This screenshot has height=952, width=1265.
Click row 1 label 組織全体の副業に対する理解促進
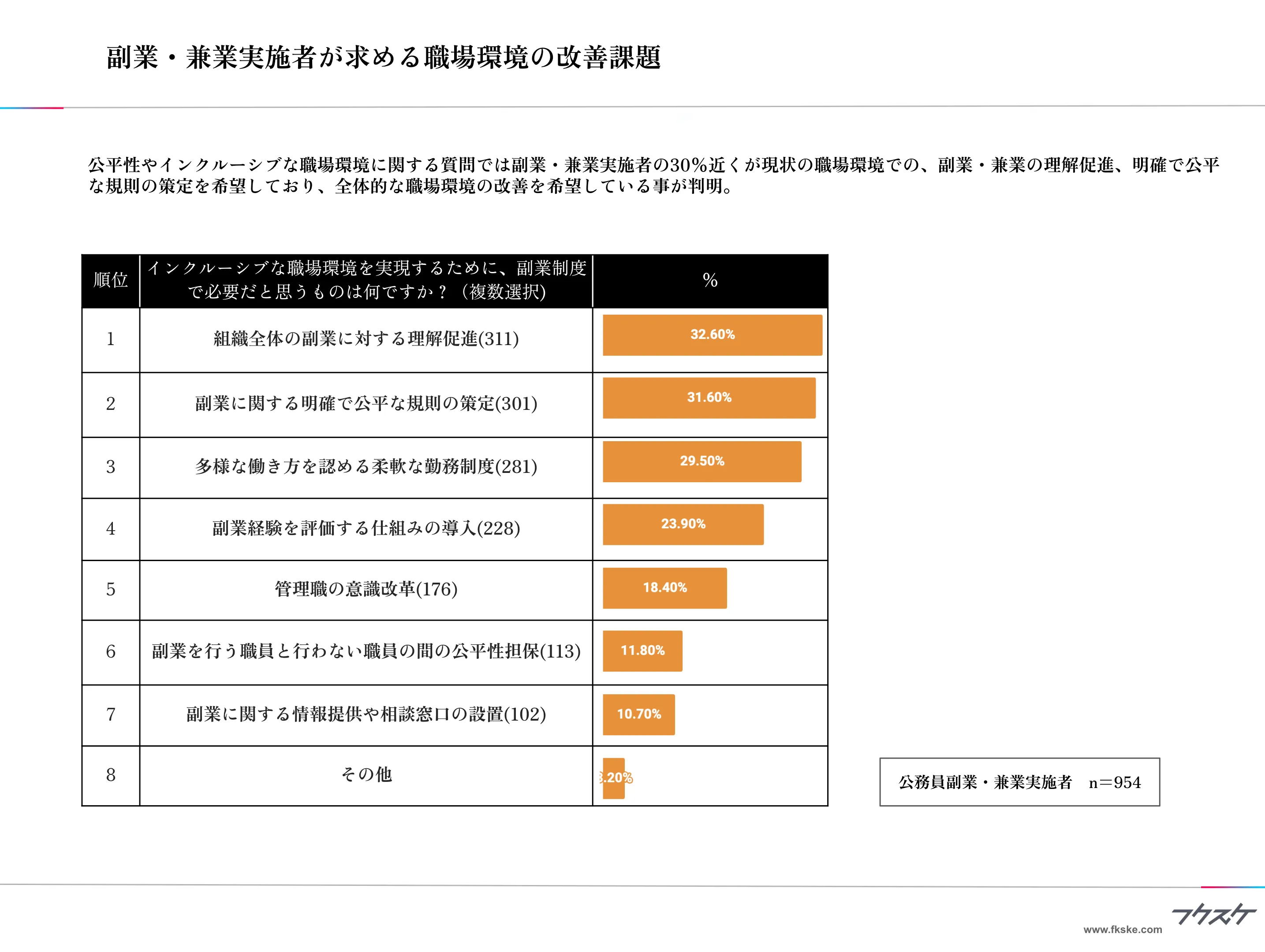(366, 337)
